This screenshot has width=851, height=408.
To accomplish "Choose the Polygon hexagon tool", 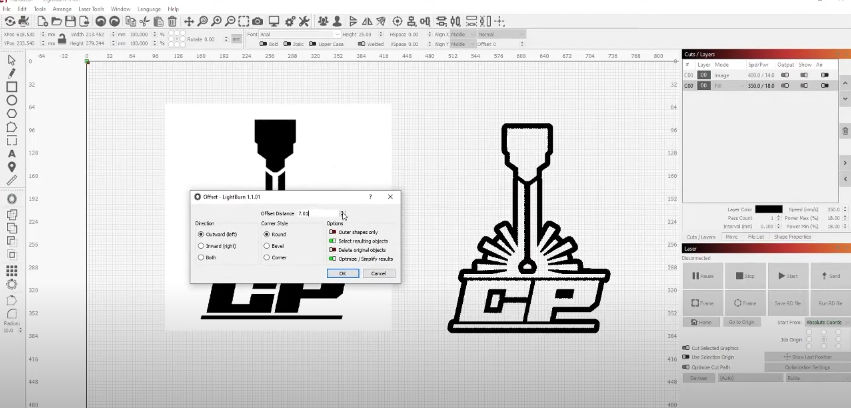I will [11, 114].
